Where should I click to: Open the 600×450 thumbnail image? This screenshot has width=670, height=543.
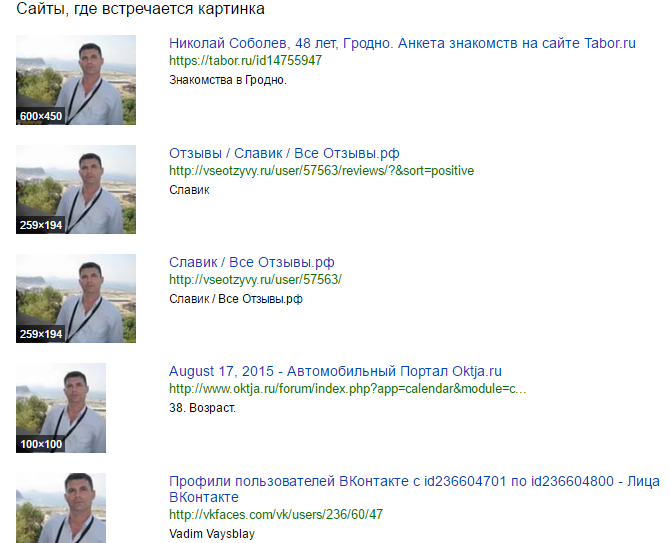[x=76, y=80]
